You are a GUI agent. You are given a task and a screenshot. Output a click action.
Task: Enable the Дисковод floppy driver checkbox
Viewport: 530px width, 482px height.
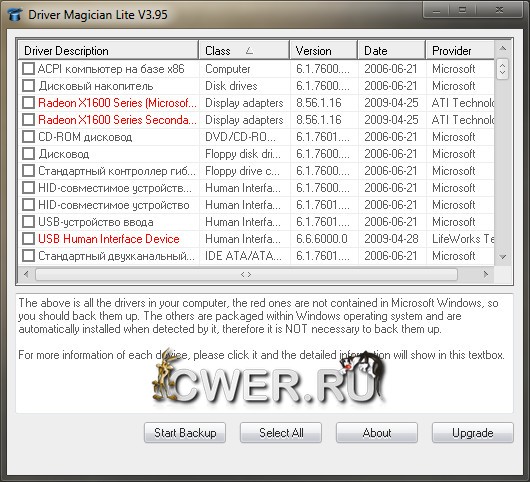coord(28,153)
